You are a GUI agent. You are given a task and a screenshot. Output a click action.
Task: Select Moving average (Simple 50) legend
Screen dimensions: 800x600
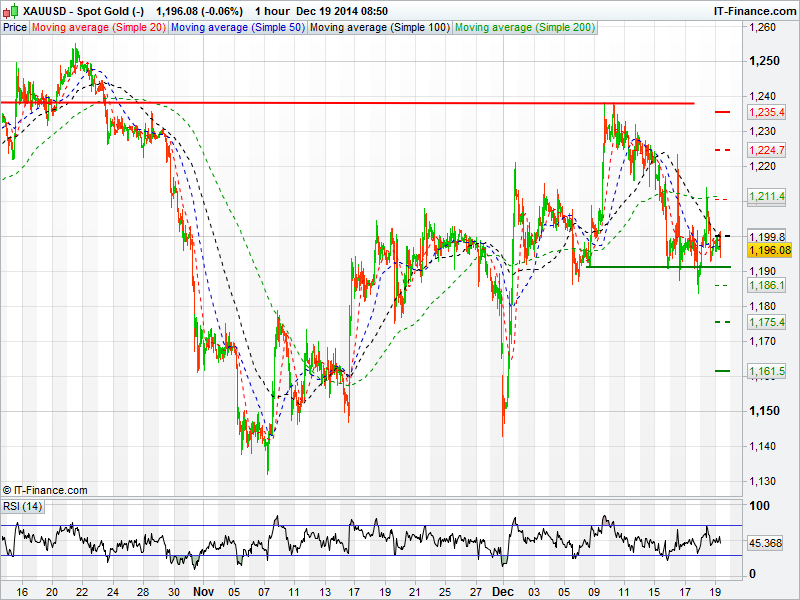[238, 28]
